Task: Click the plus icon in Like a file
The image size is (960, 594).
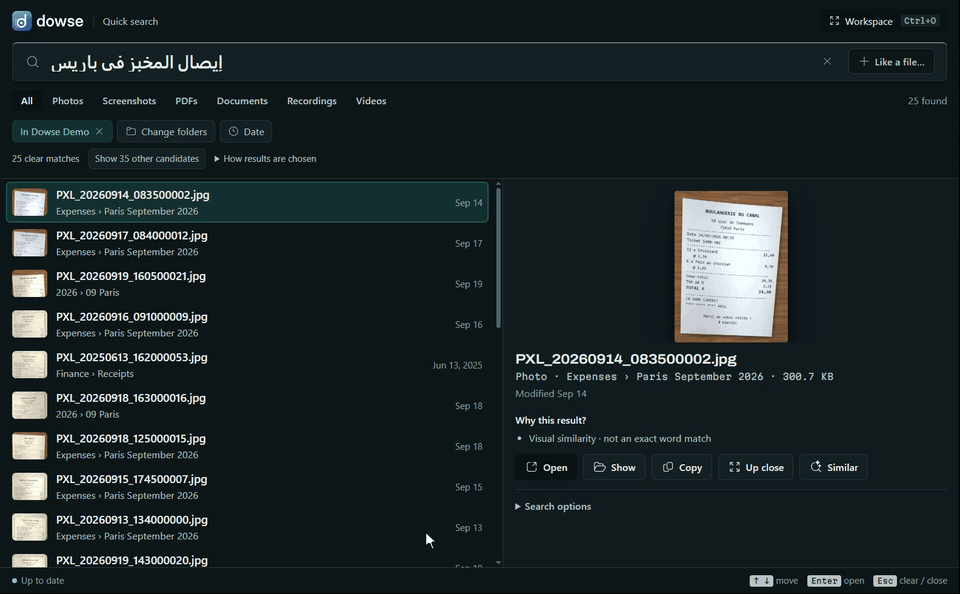Action: 864,61
